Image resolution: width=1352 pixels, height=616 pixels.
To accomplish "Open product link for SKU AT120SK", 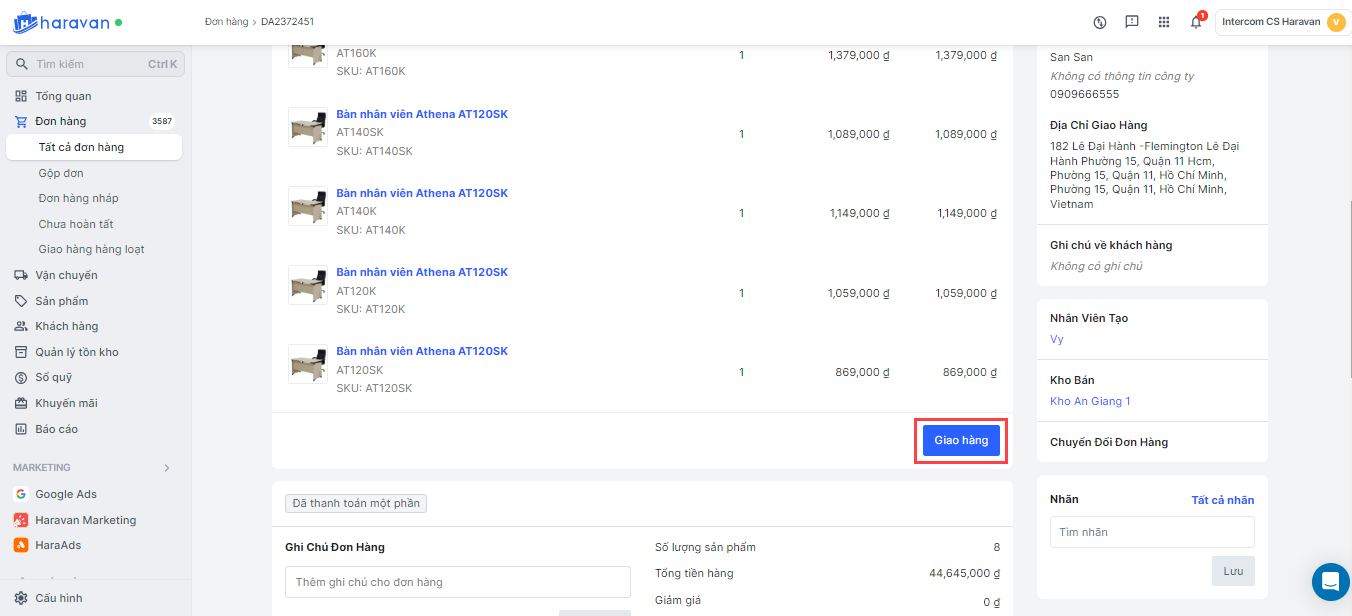I will click(422, 351).
